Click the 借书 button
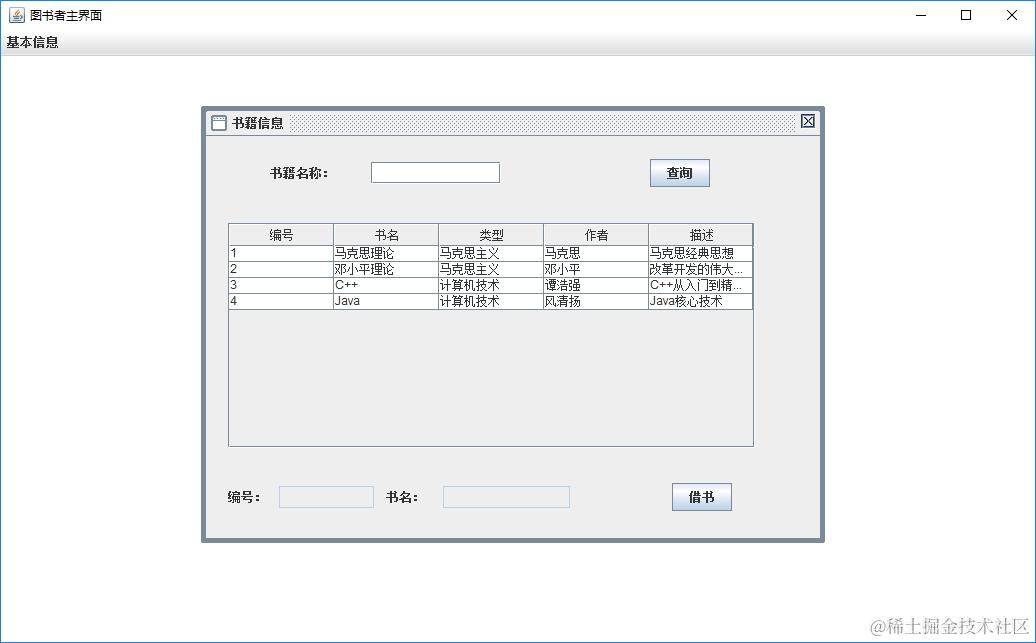1036x643 pixels. pos(701,496)
